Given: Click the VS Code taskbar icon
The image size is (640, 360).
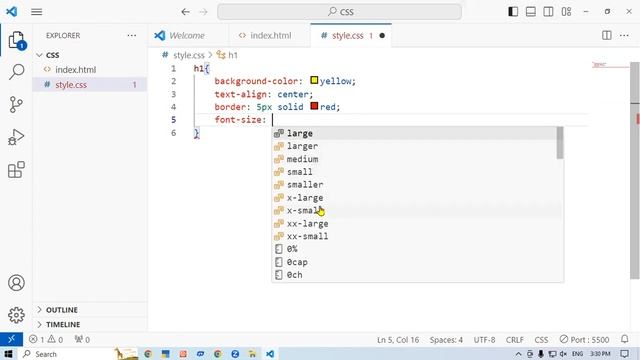Looking at the screenshot, I should (270, 354).
